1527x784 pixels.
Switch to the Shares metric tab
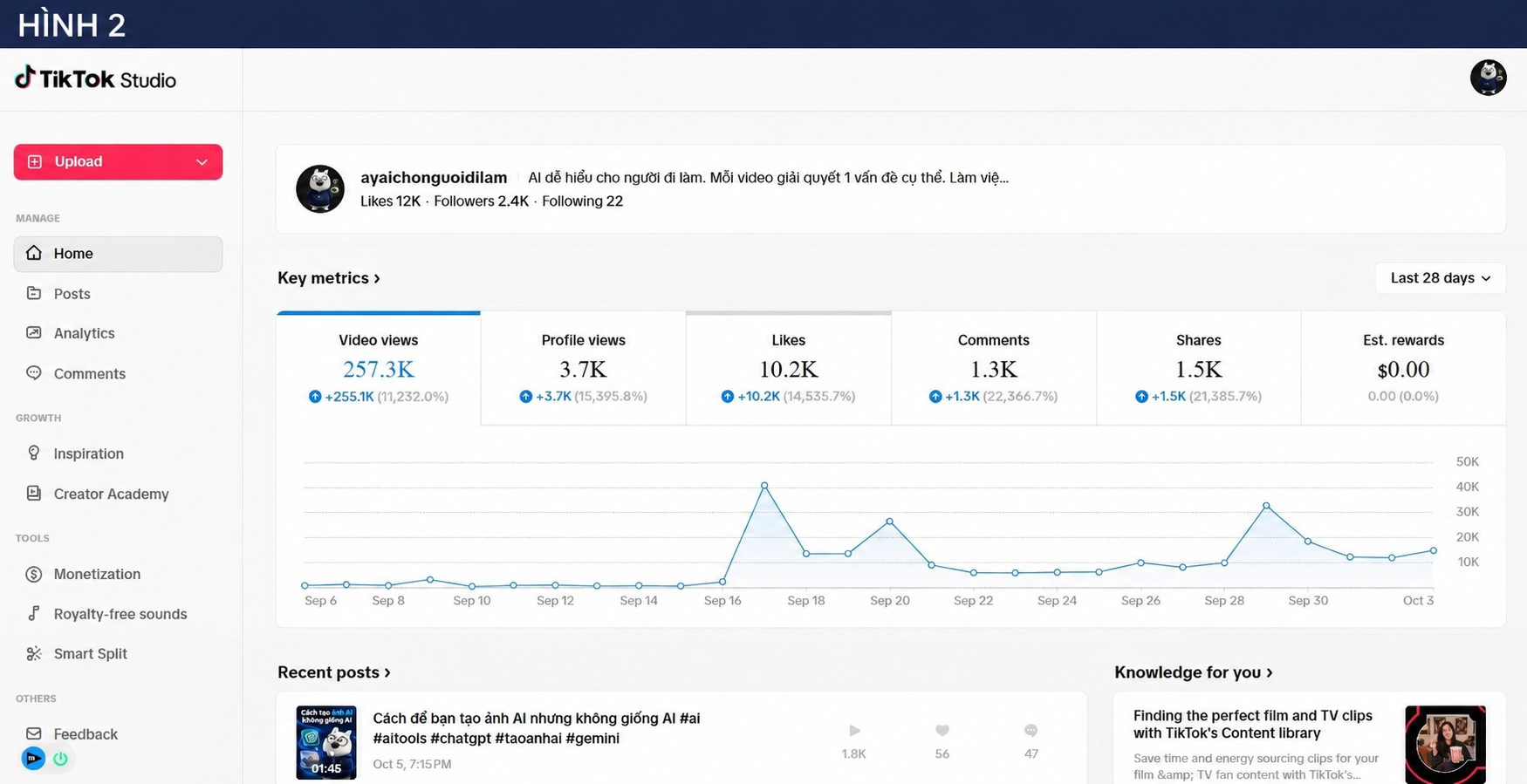[1198, 368]
